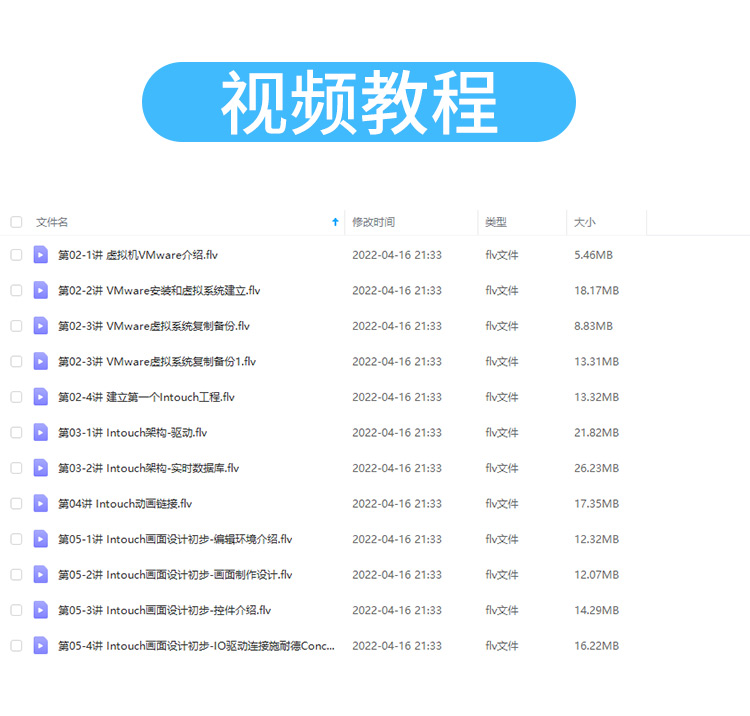Screen dimensions: 750x716
Task: Click the size value 5.46MB
Action: (x=594, y=255)
